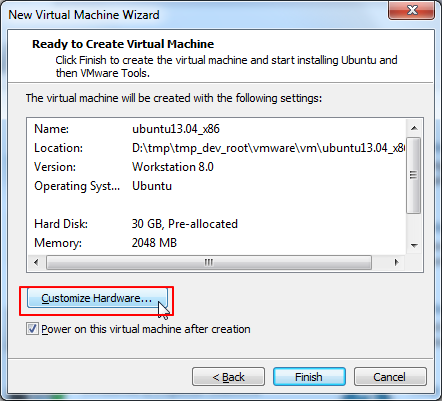
Task: Cancel the New Virtual Machine Wizard
Action: pos(390,377)
